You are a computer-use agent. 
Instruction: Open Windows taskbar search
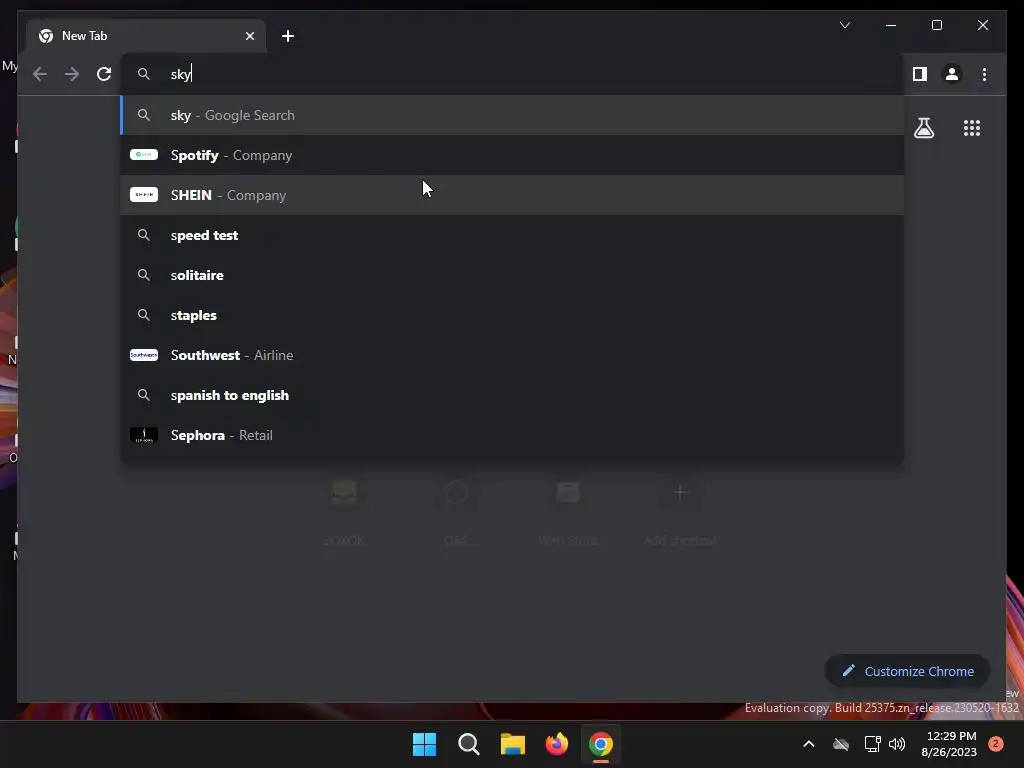468,744
